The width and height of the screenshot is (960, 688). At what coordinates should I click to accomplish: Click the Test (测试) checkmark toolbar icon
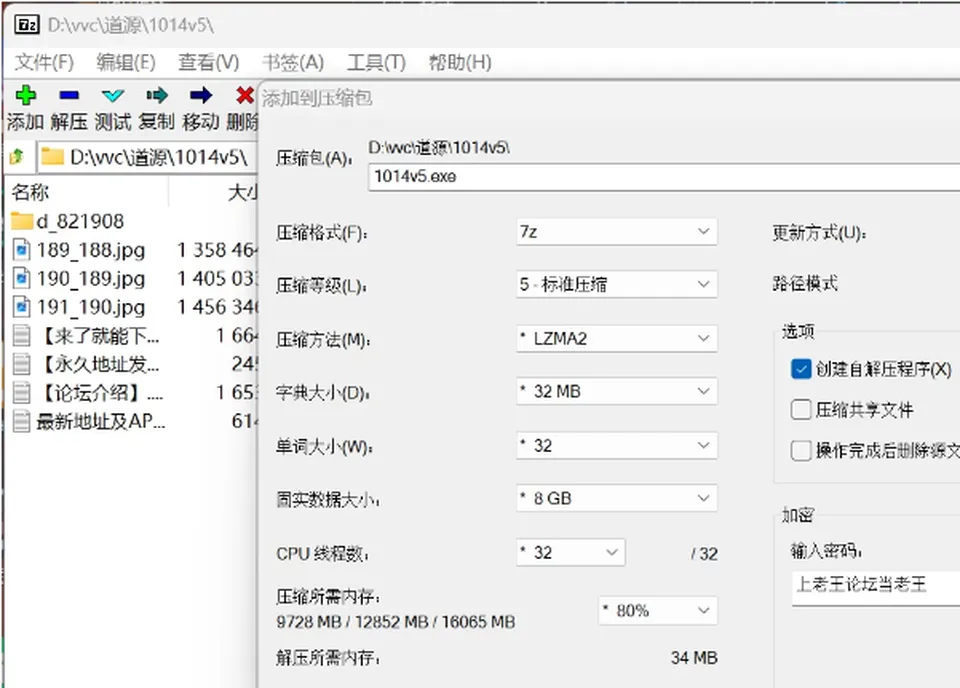pos(113,95)
